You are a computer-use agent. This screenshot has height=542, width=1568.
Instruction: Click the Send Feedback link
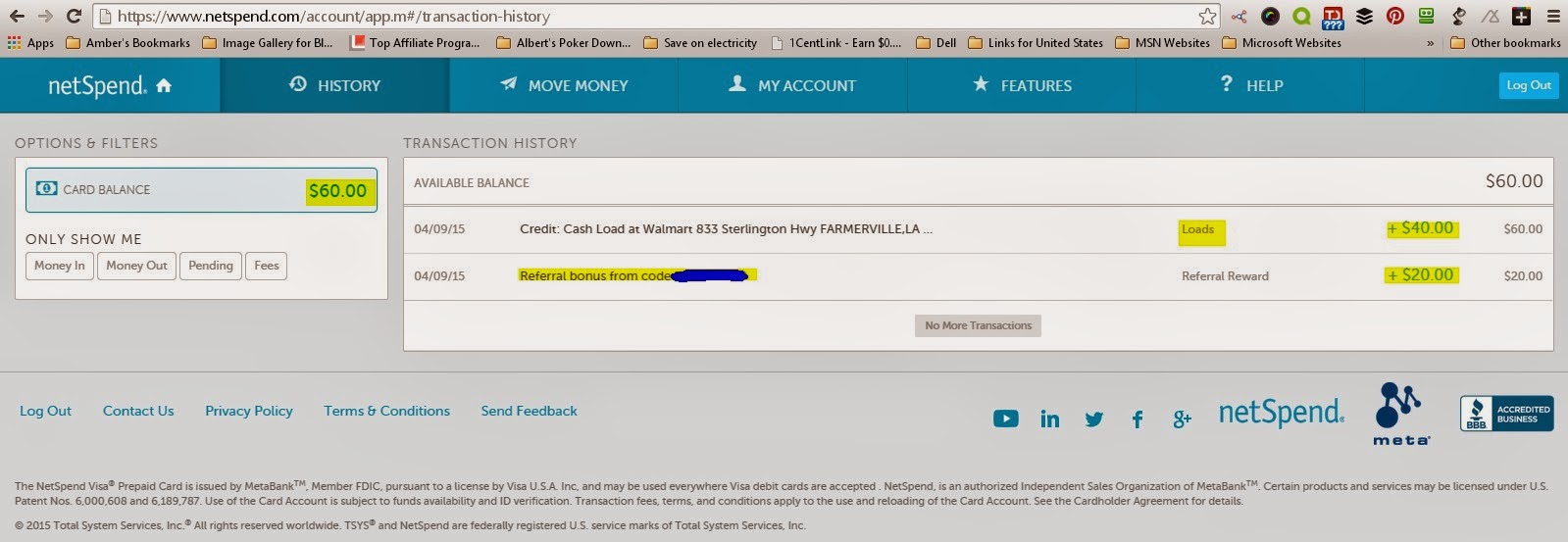pyautogui.click(x=529, y=411)
